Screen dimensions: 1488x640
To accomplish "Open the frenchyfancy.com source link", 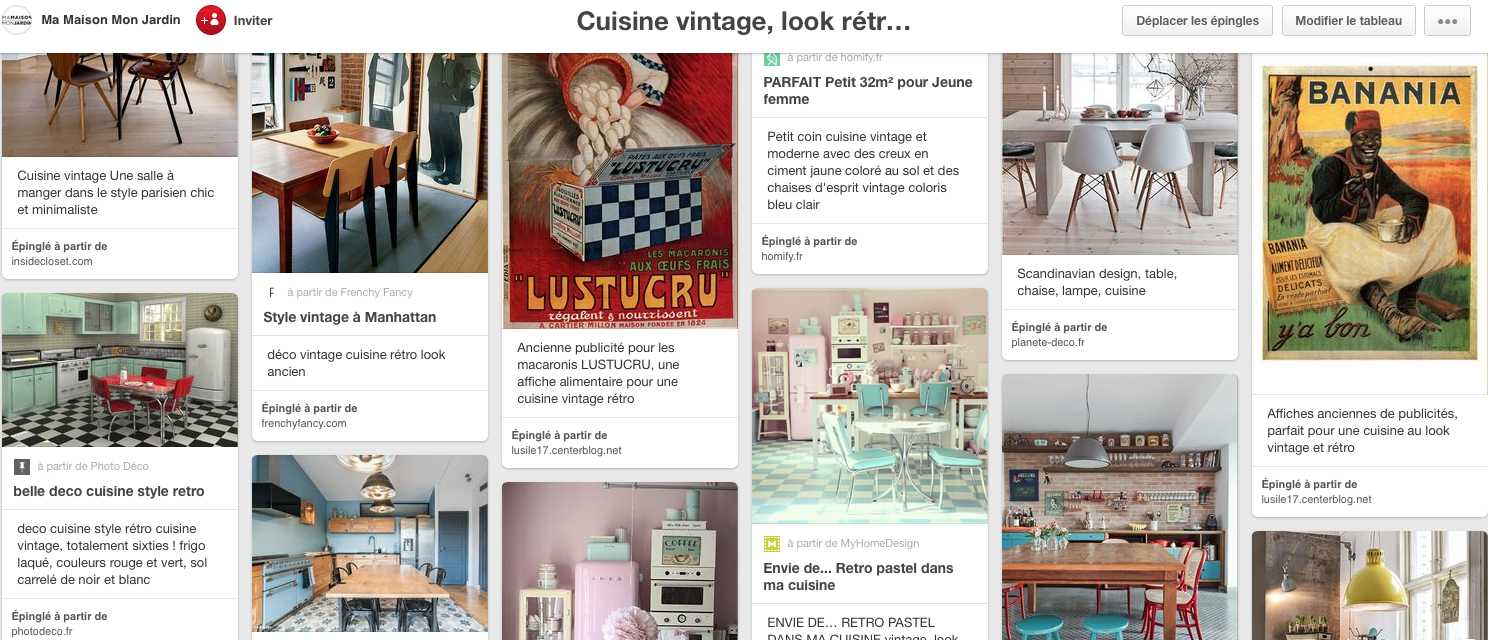I will 304,424.
